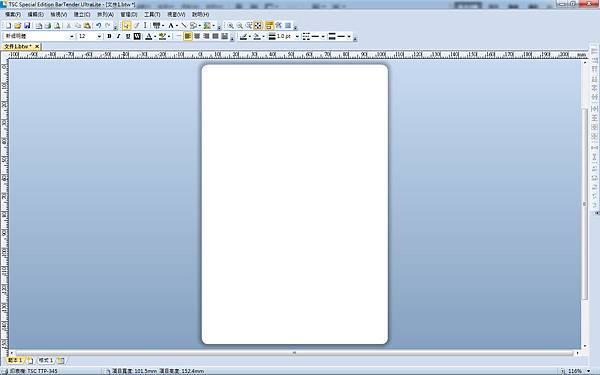Select the first bottom view tab
Image resolution: width=600 pixels, height=375 pixels.
tap(15, 360)
